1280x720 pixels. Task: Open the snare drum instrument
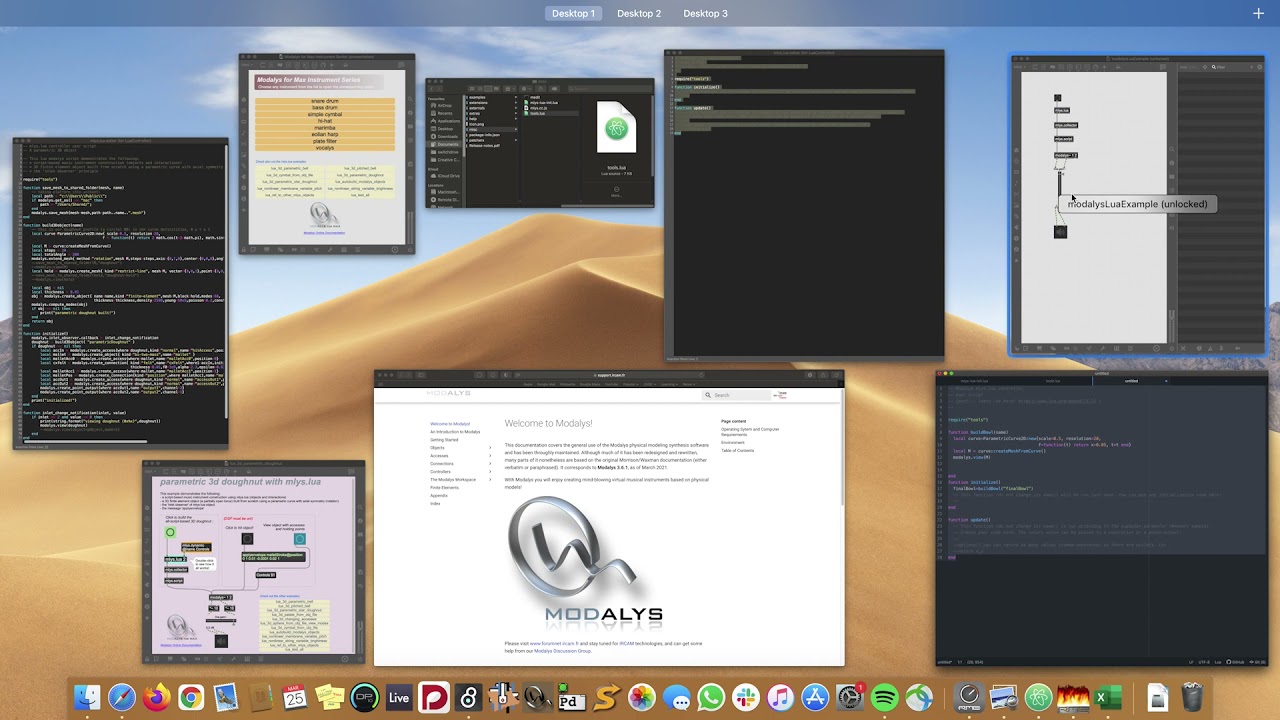pos(325,101)
